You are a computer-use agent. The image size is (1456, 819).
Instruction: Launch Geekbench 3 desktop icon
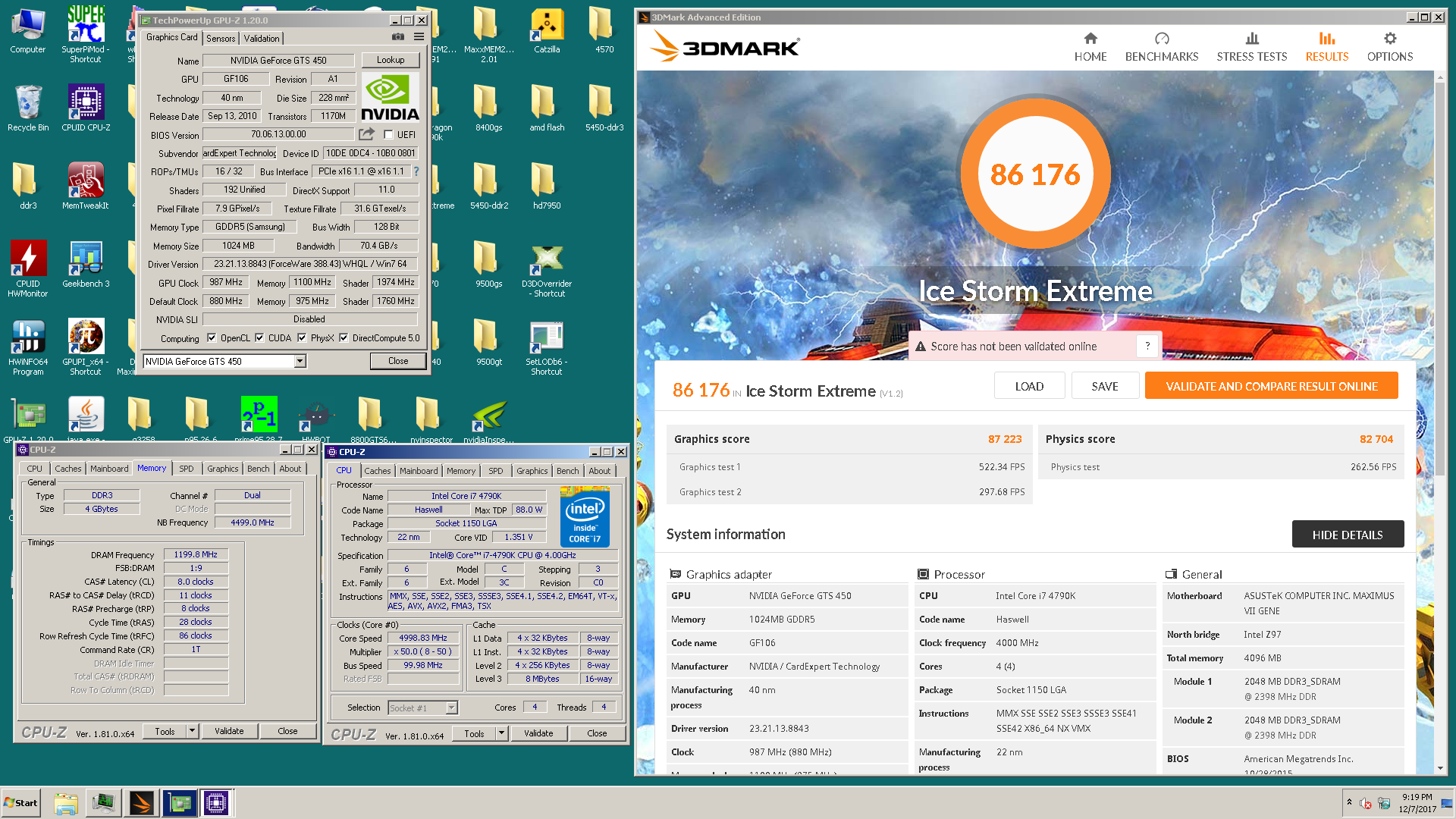click(86, 264)
